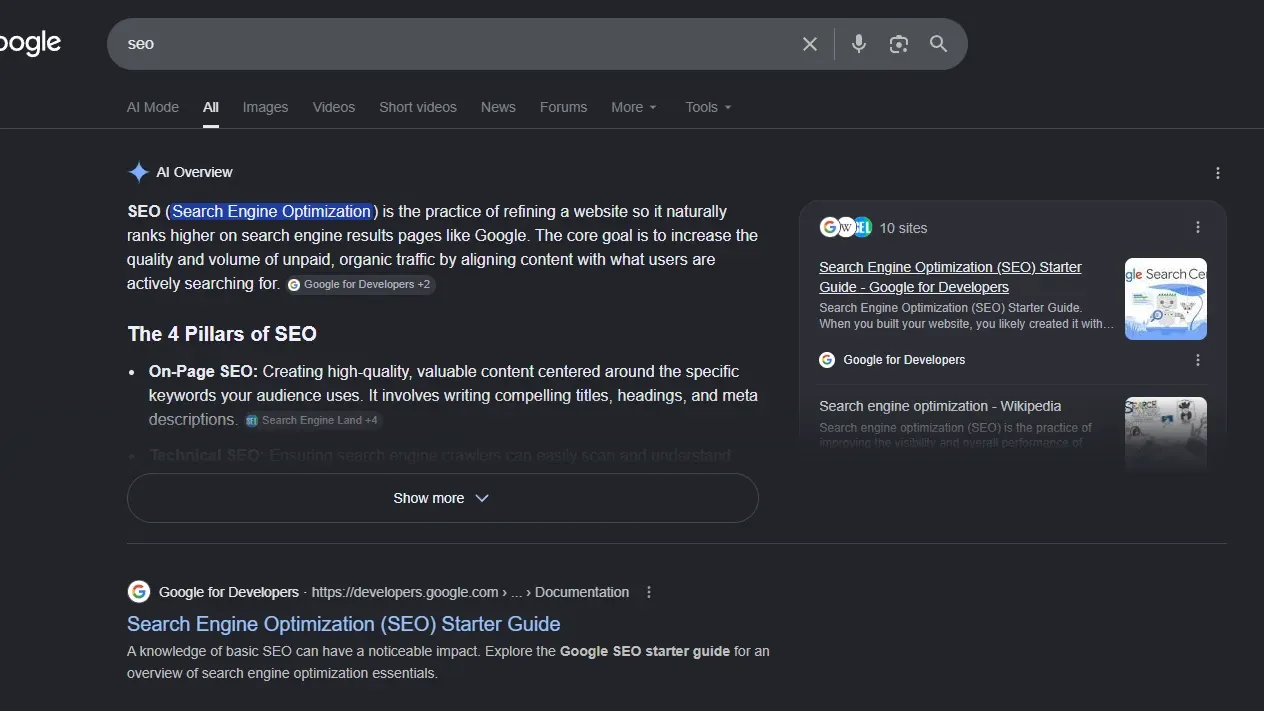Click Google favicon of the first search result
Viewport: 1264px width, 711px height.
tap(139, 592)
